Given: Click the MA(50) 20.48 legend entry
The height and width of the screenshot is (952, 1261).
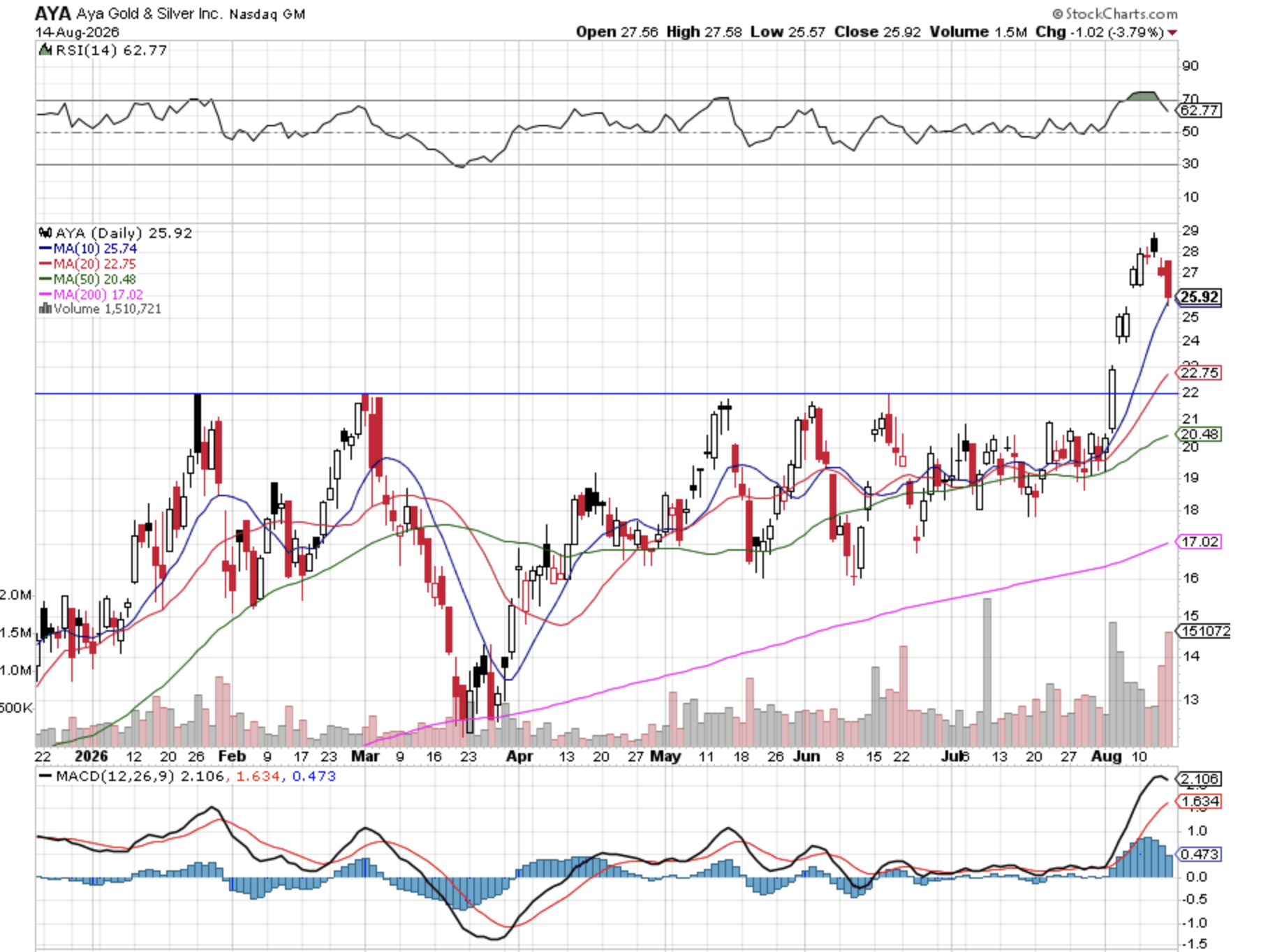Looking at the screenshot, I should click(95, 279).
